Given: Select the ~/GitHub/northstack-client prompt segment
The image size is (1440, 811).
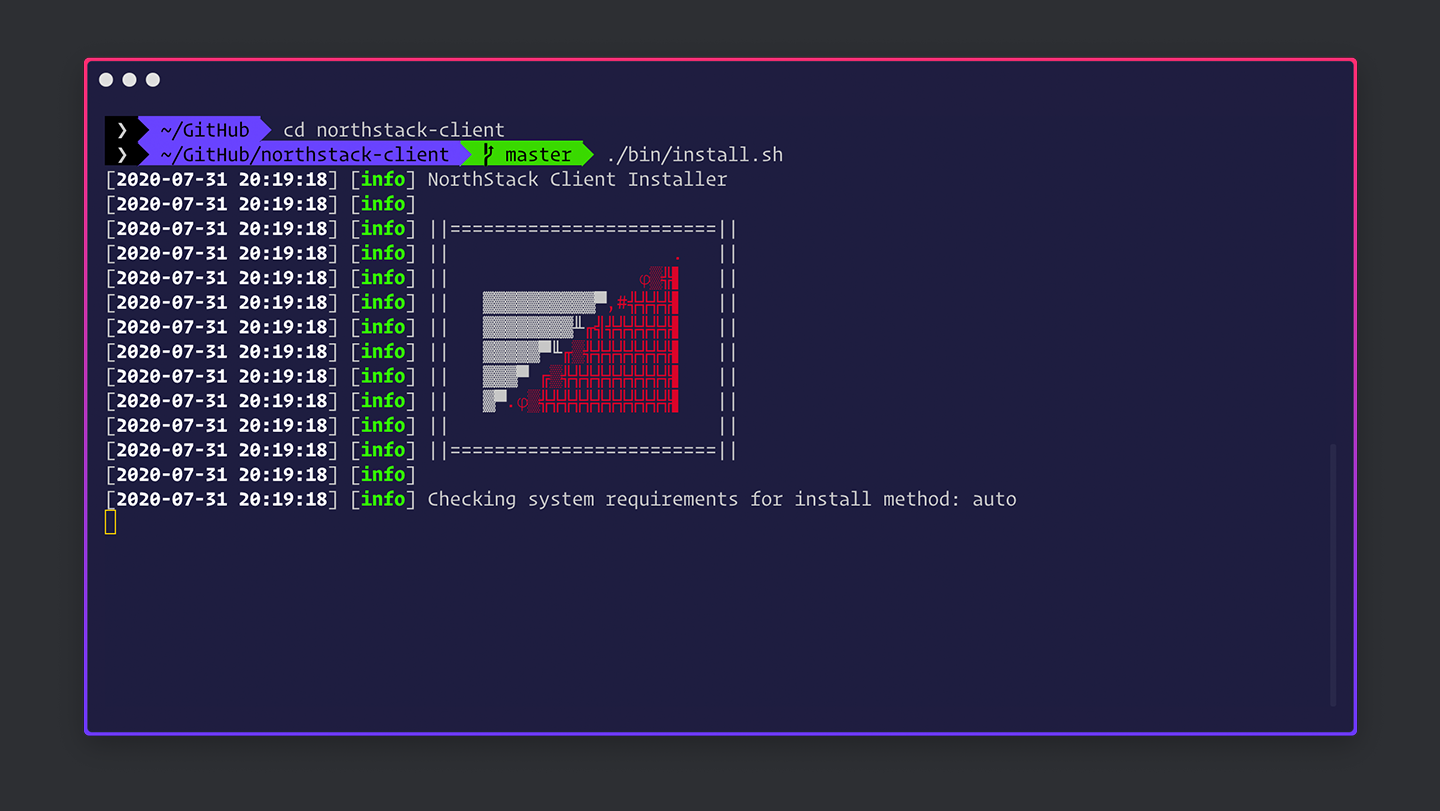Looking at the screenshot, I should coord(304,154).
